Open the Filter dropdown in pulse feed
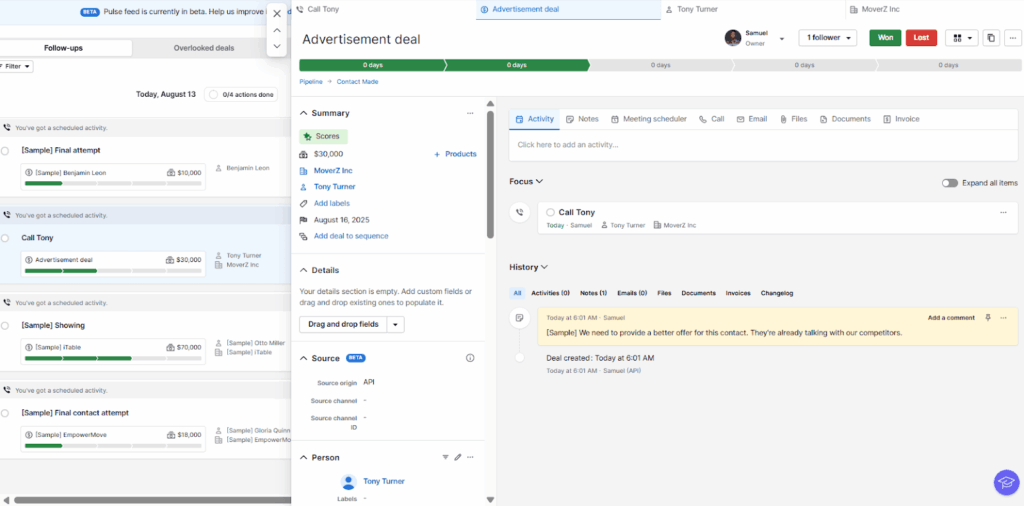This screenshot has height=506, width=1024. [x=17, y=66]
